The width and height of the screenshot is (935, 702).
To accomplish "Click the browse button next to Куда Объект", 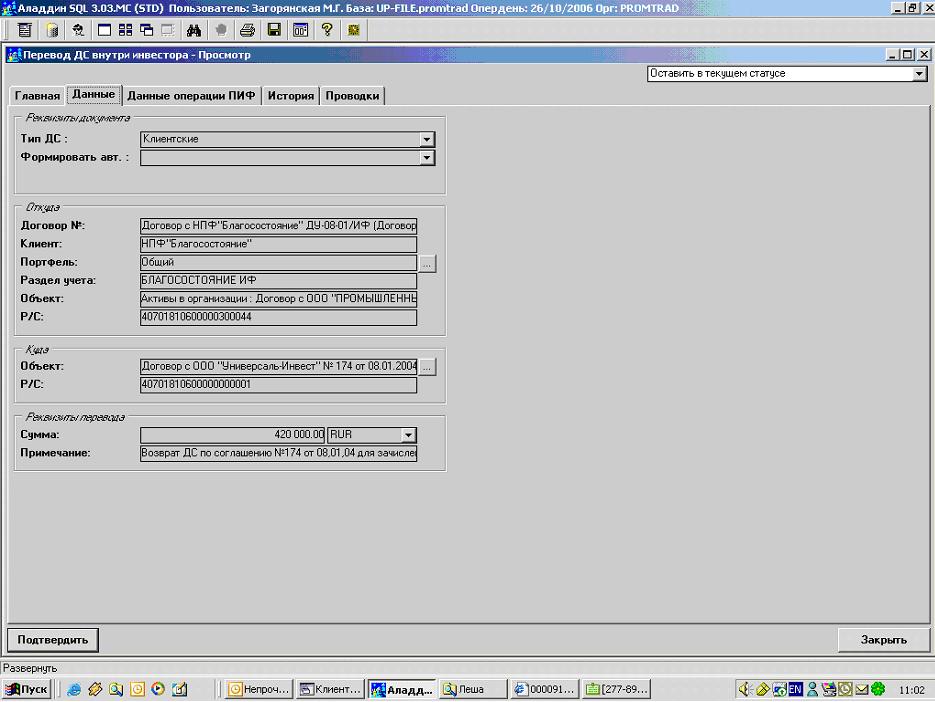I will tap(427, 367).
